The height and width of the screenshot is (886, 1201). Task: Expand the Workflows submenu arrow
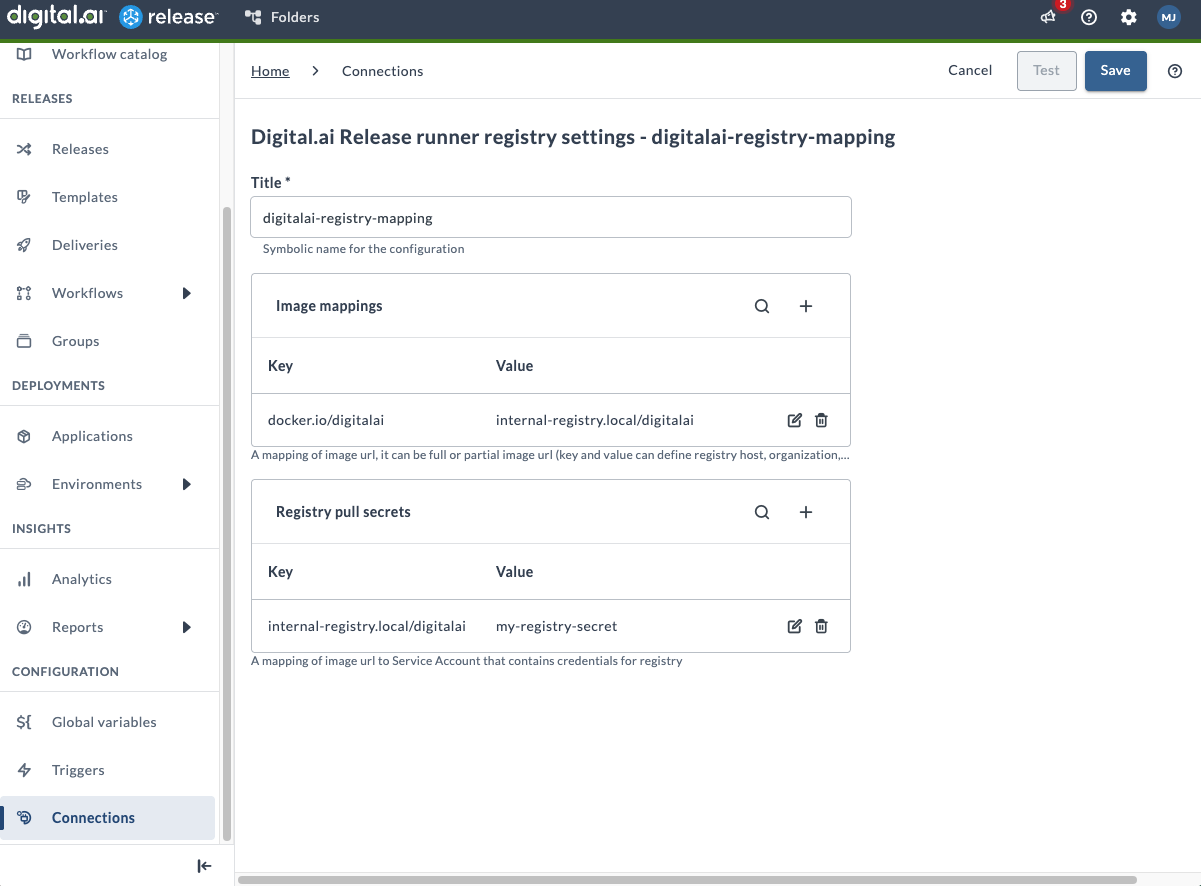186,293
